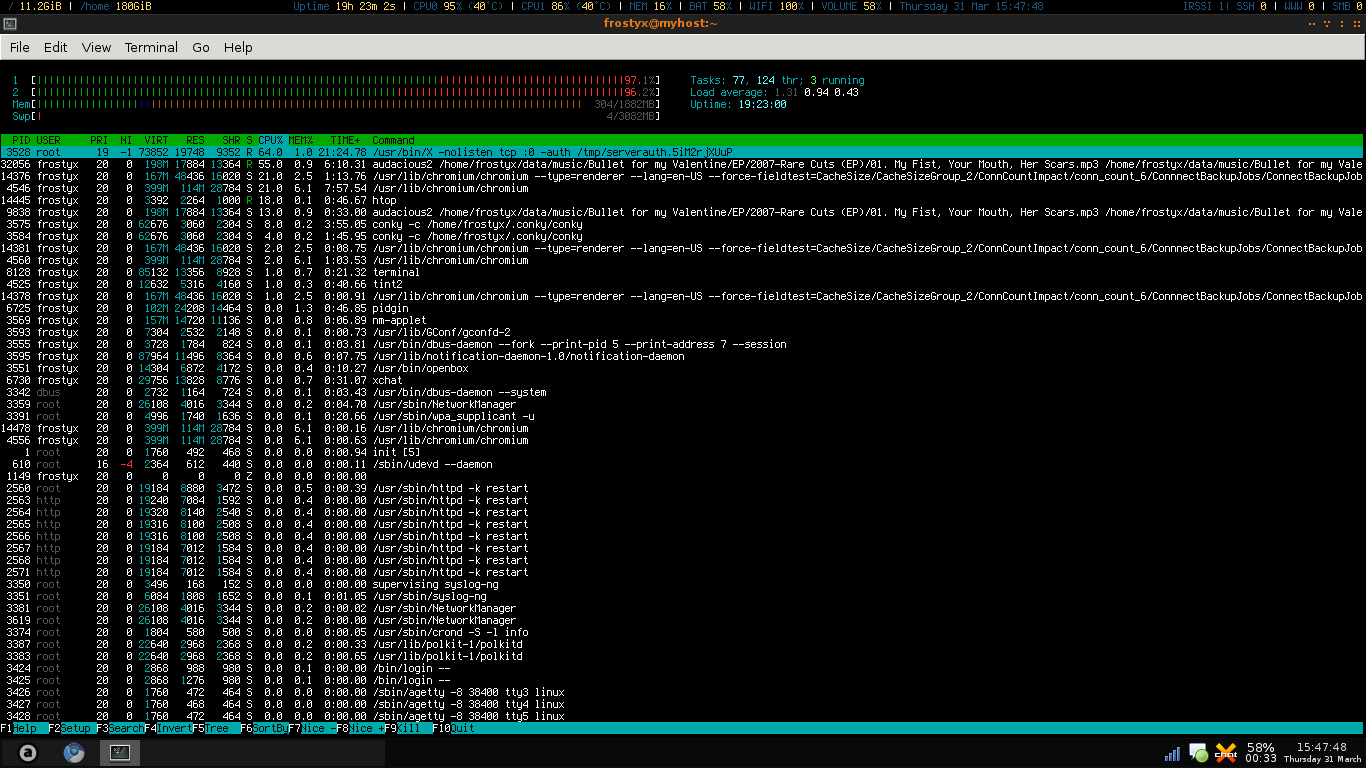
Task: Click F9 Kill in htop footer
Action: 408,728
